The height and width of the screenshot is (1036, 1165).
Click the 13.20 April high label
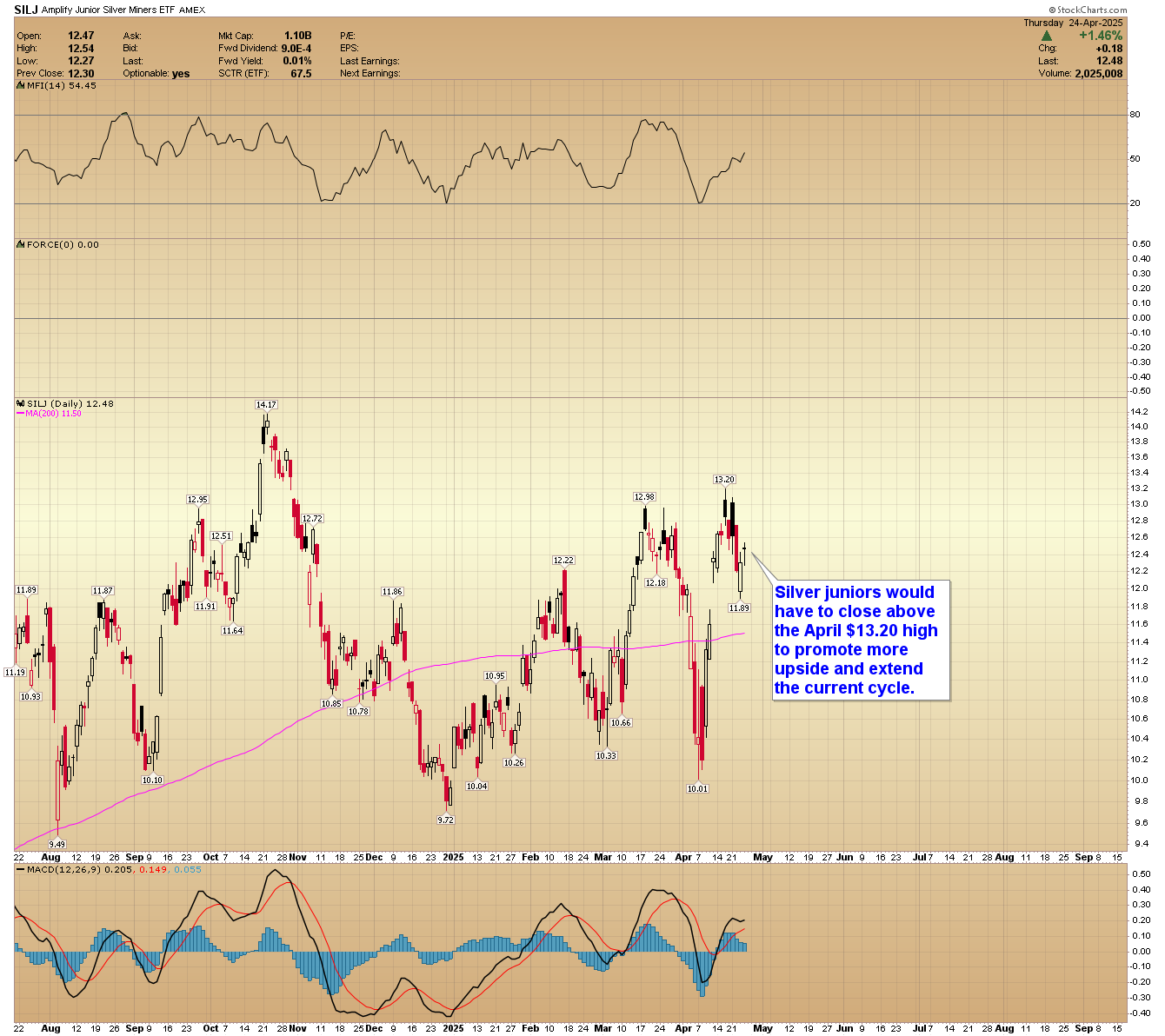click(x=724, y=479)
